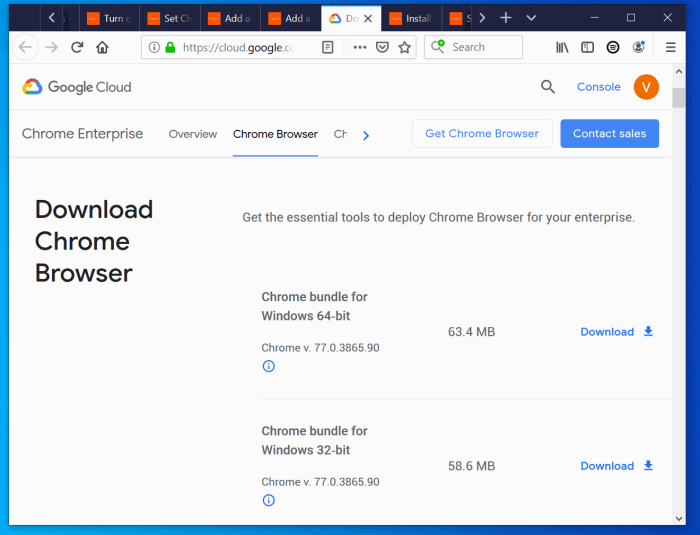700x535 pixels.
Task: Expand more Chrome Enterprise nav items chevron
Action: [366, 135]
